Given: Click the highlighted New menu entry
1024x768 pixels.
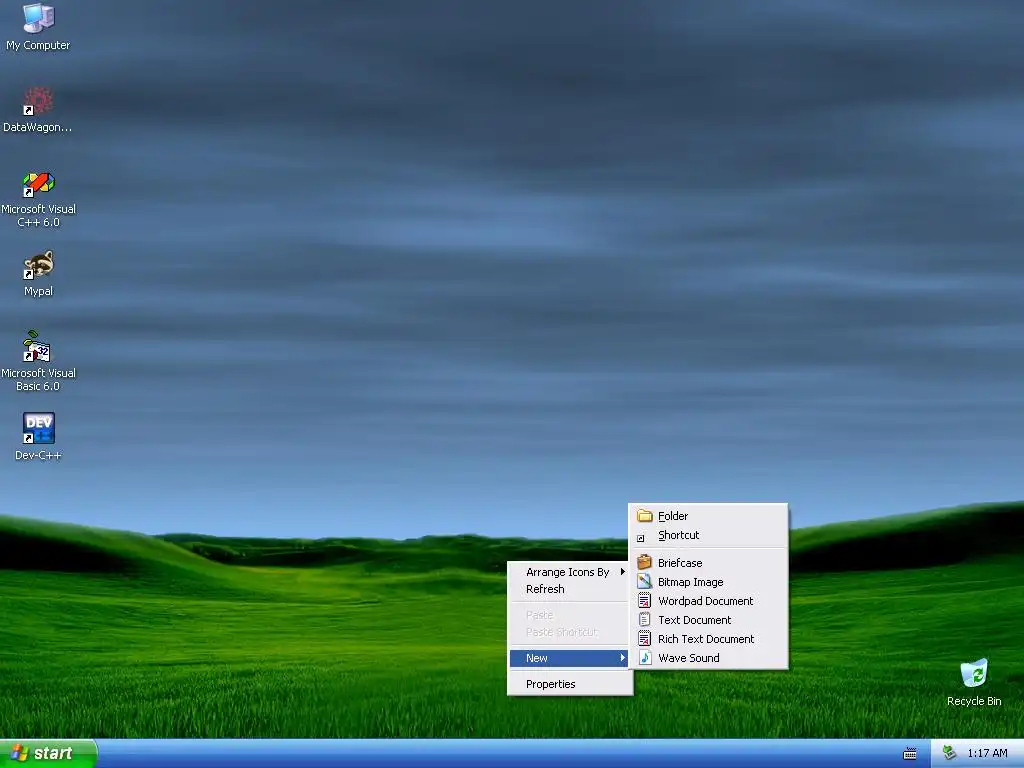Looking at the screenshot, I should point(569,658).
